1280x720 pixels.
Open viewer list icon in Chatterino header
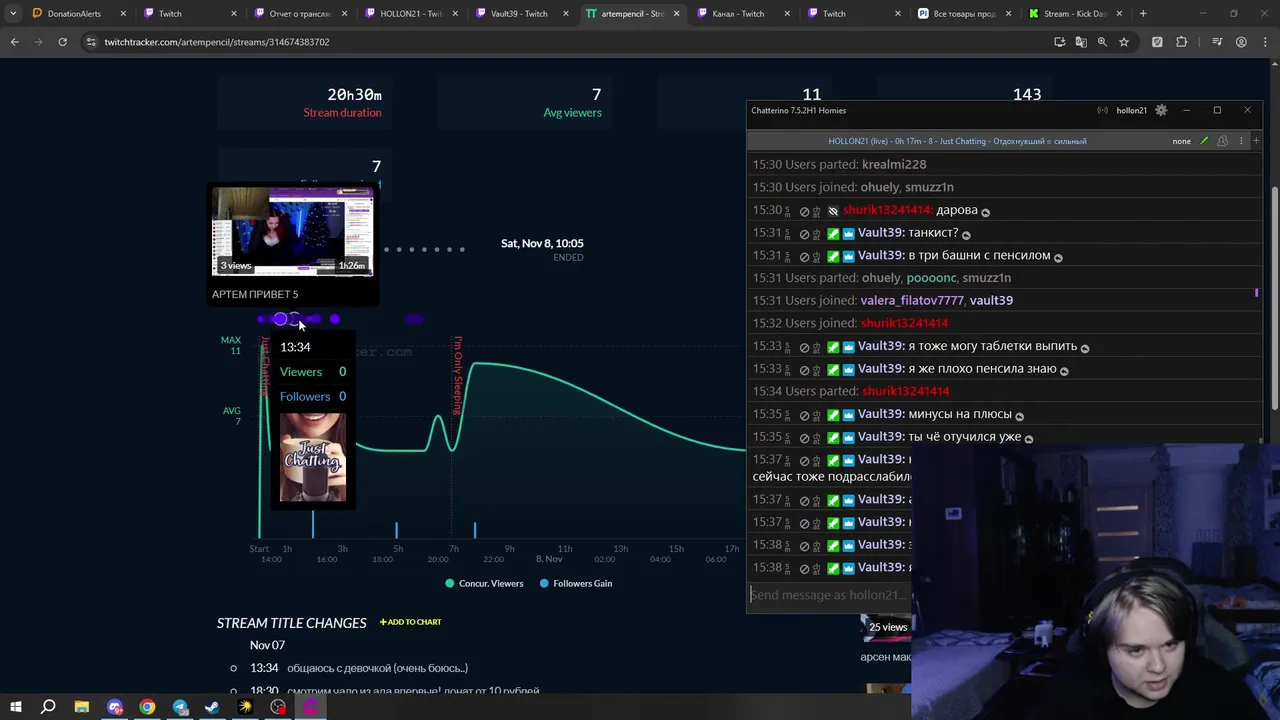click(x=1222, y=141)
